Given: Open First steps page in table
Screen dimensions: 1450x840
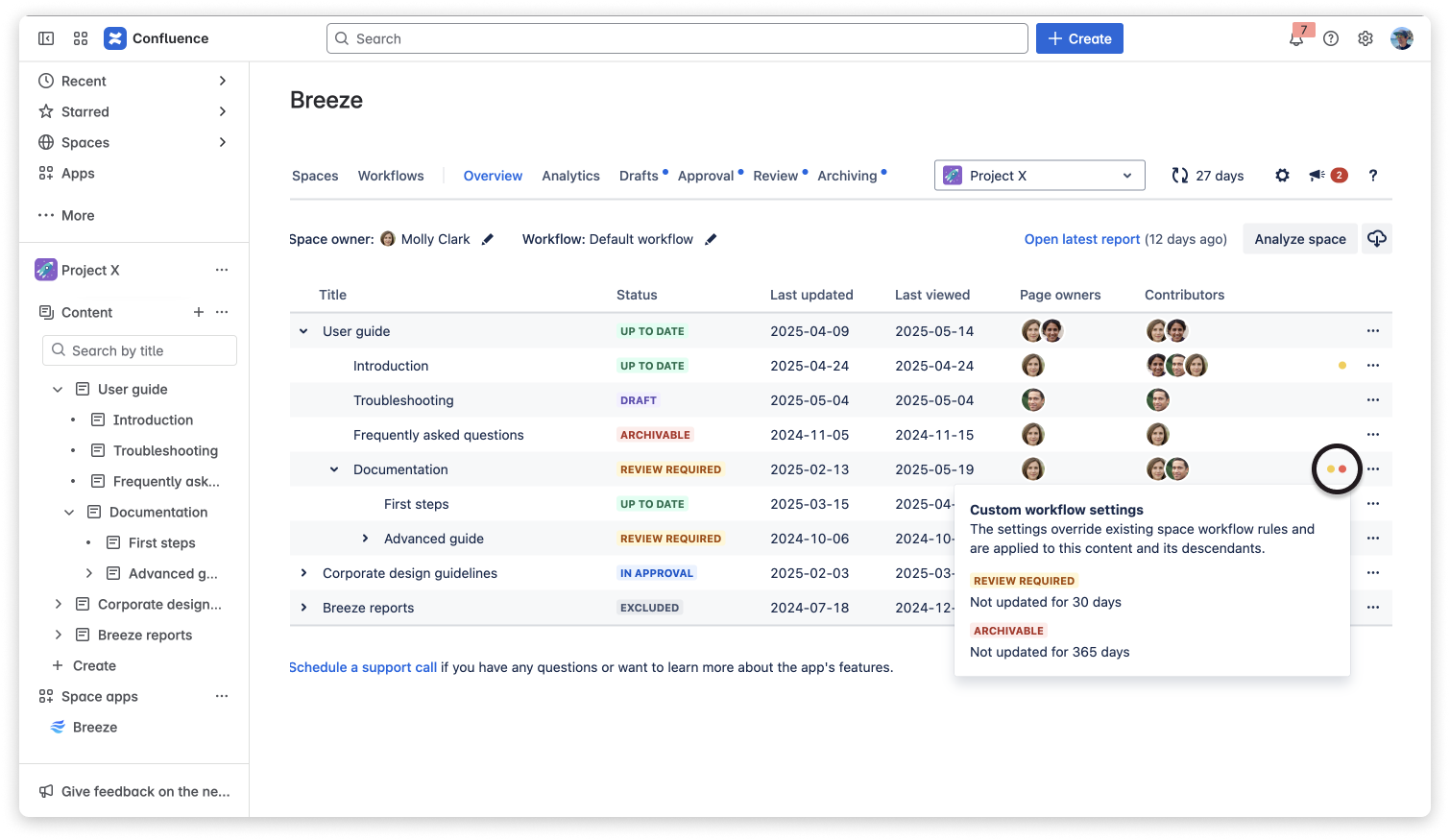Looking at the screenshot, I should pos(417,504).
